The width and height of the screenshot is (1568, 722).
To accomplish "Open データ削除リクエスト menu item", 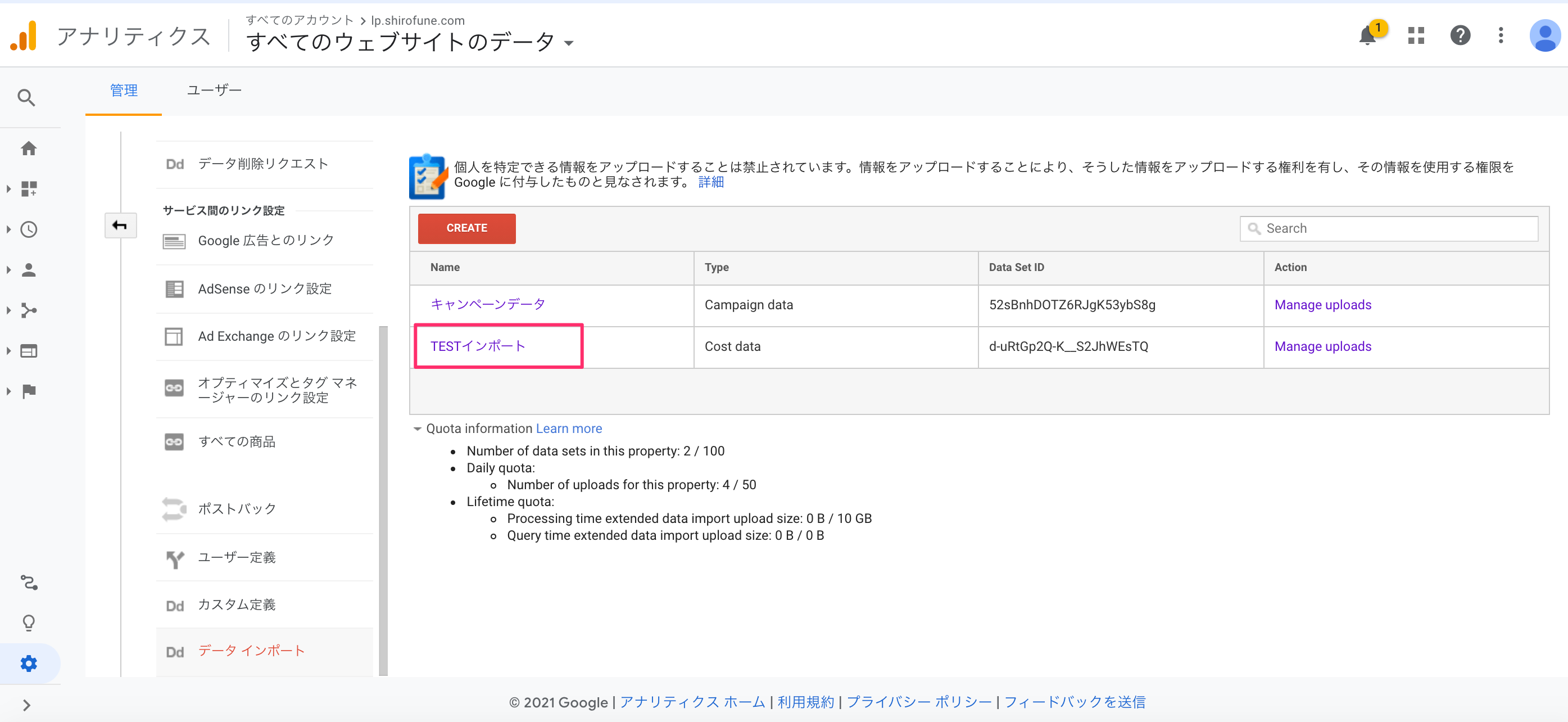I will click(264, 164).
